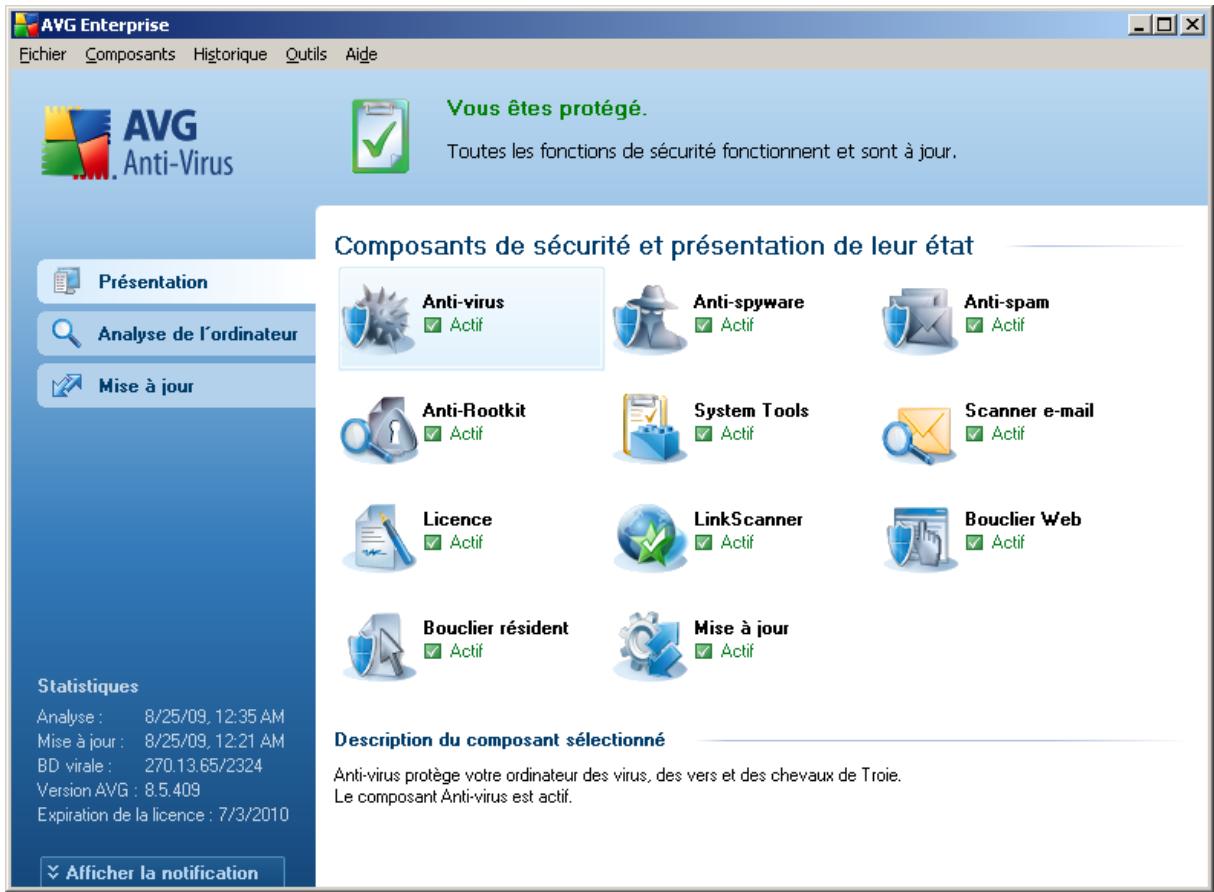
Task: Click the Statistiques heading
Action: (88, 688)
